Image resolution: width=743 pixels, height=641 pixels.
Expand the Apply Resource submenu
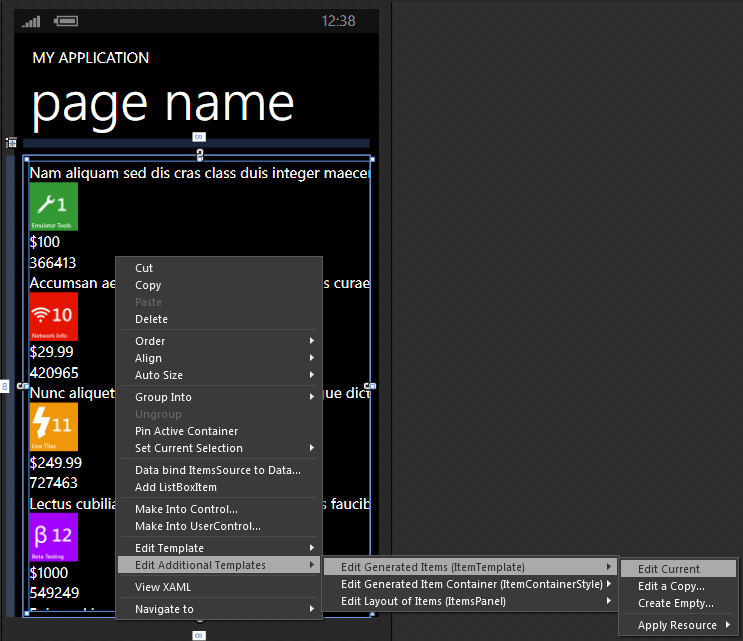point(677,626)
